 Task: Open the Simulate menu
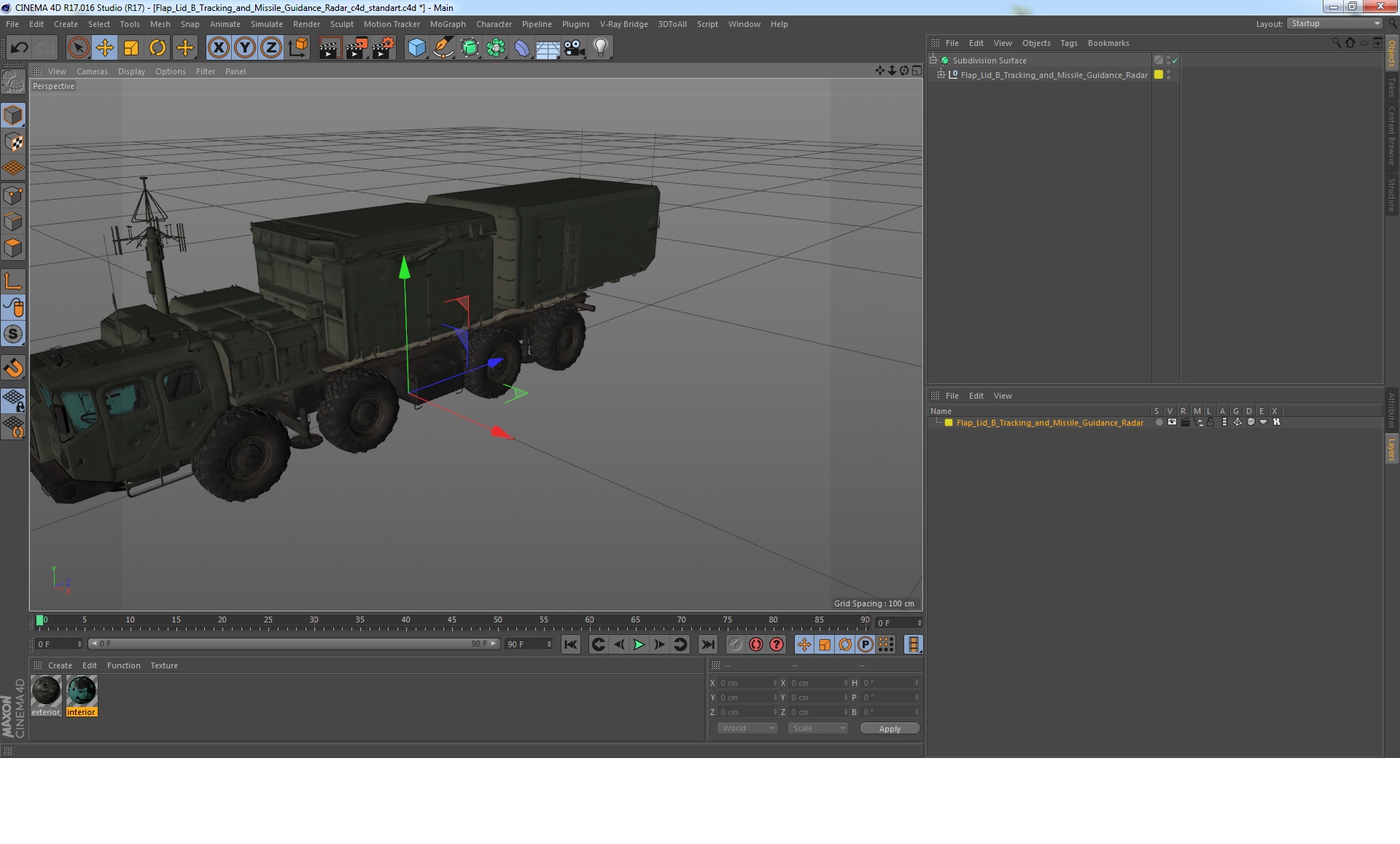(x=266, y=24)
